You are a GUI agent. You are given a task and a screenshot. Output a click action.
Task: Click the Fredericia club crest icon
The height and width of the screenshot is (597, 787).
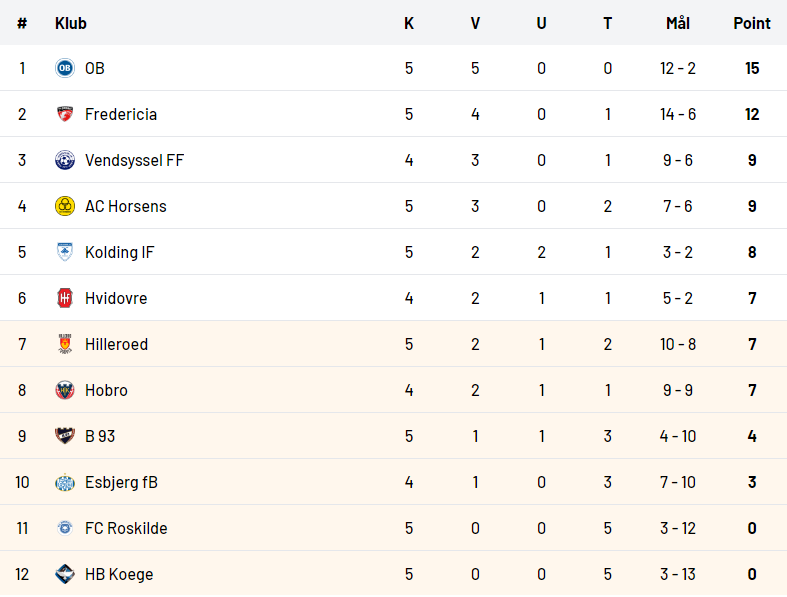coord(65,114)
